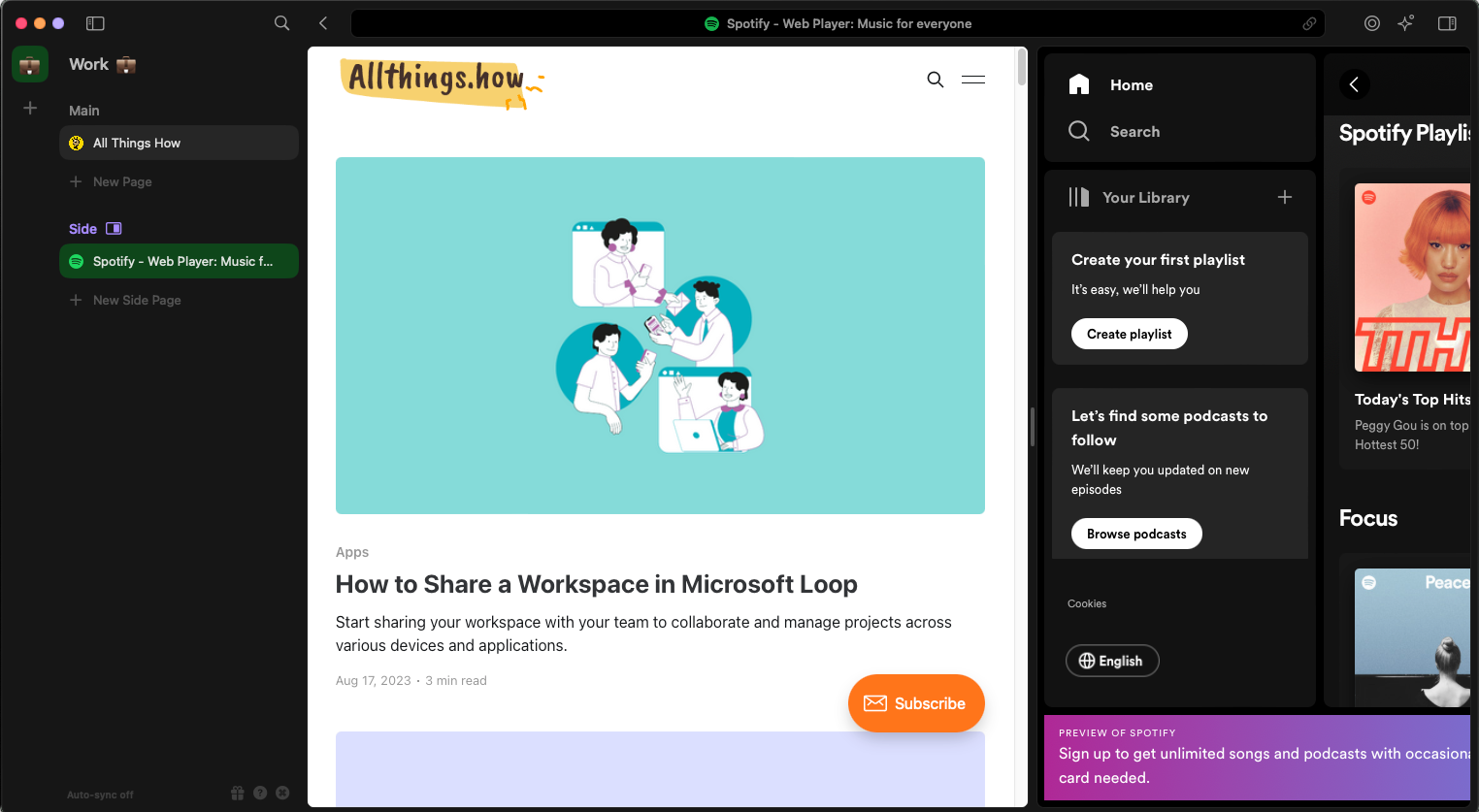Open the Spotify Web Player side page
Screen dimensions: 1479x812
179,261
